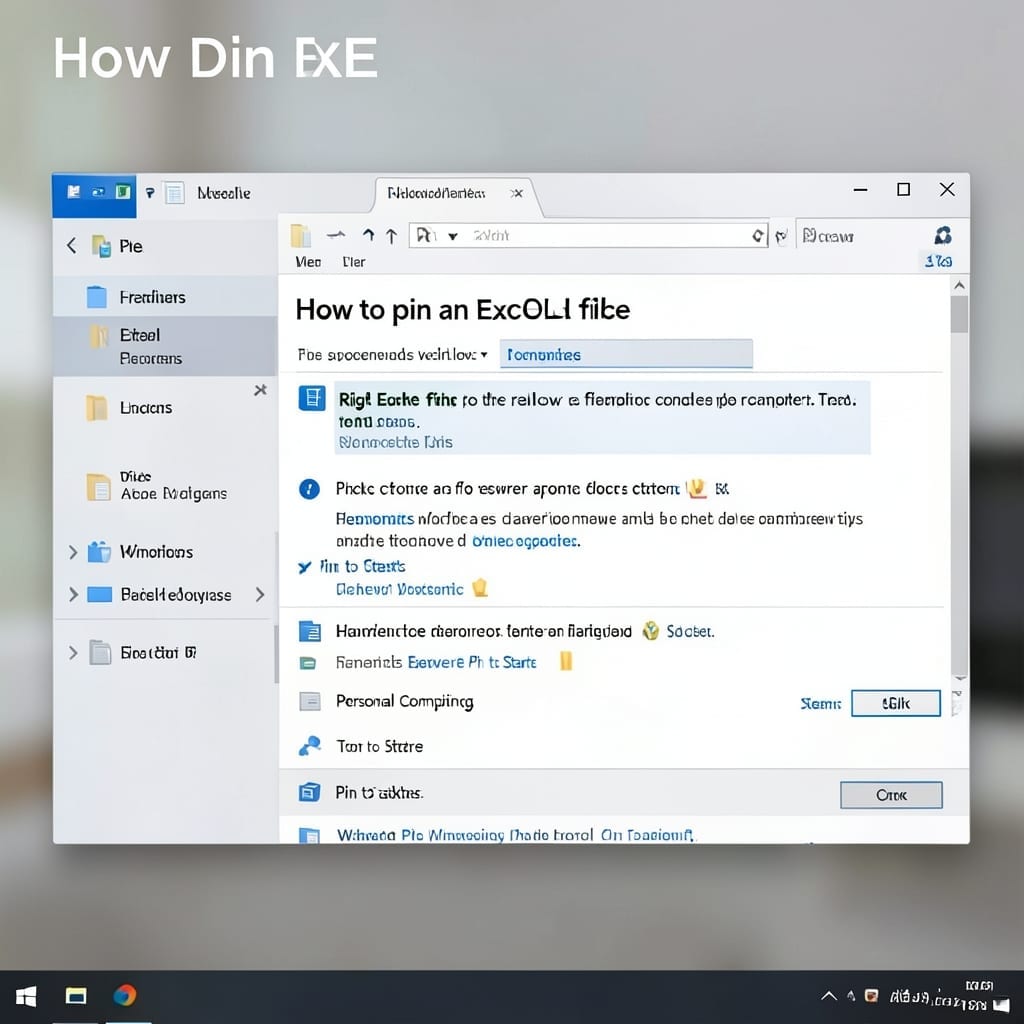Screen dimensions: 1024x1024
Task: Expand the last sidebar document node
Action: click(x=72, y=652)
